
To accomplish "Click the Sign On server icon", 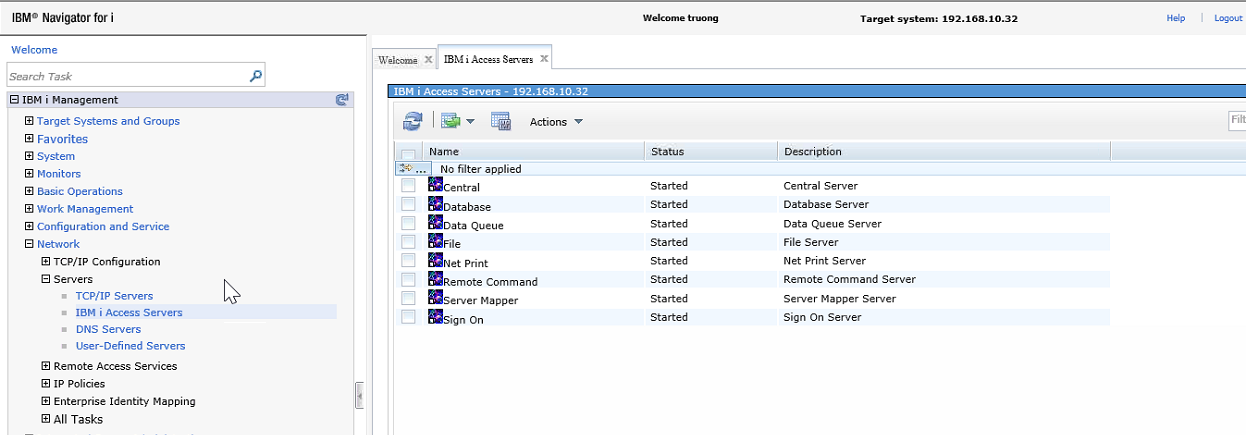I will [x=435, y=317].
